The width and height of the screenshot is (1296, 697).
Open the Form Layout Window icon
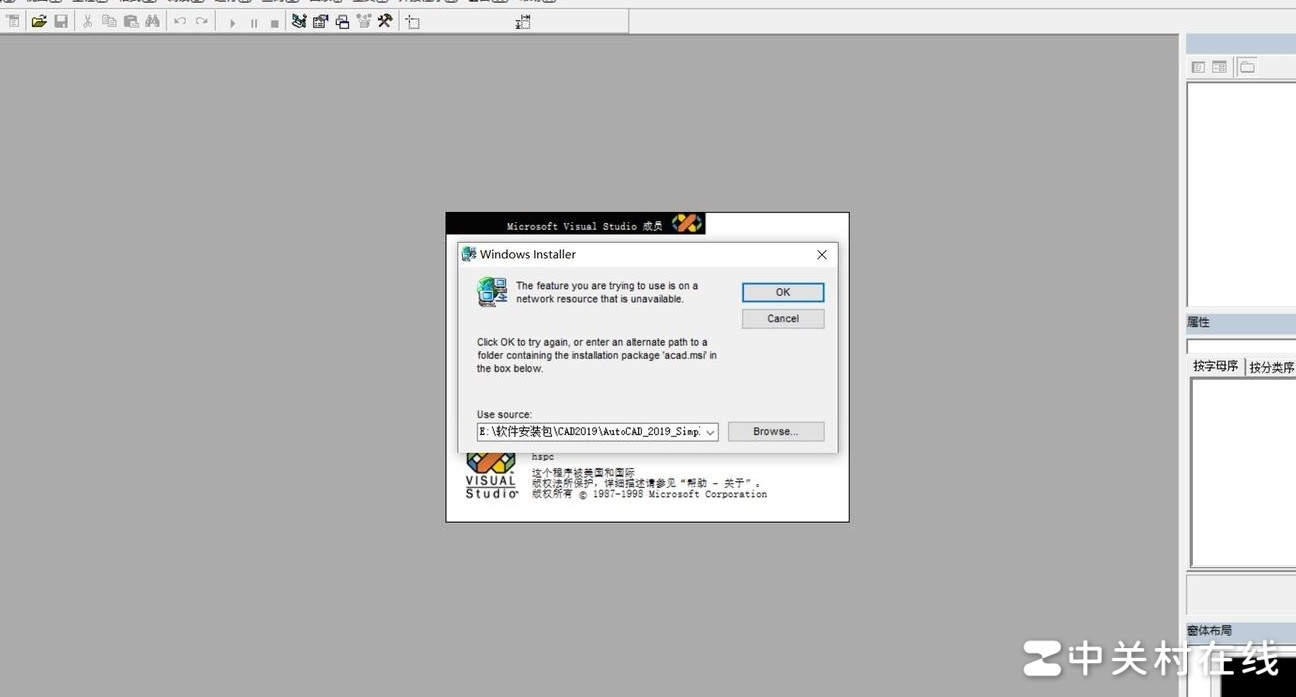click(x=342, y=21)
